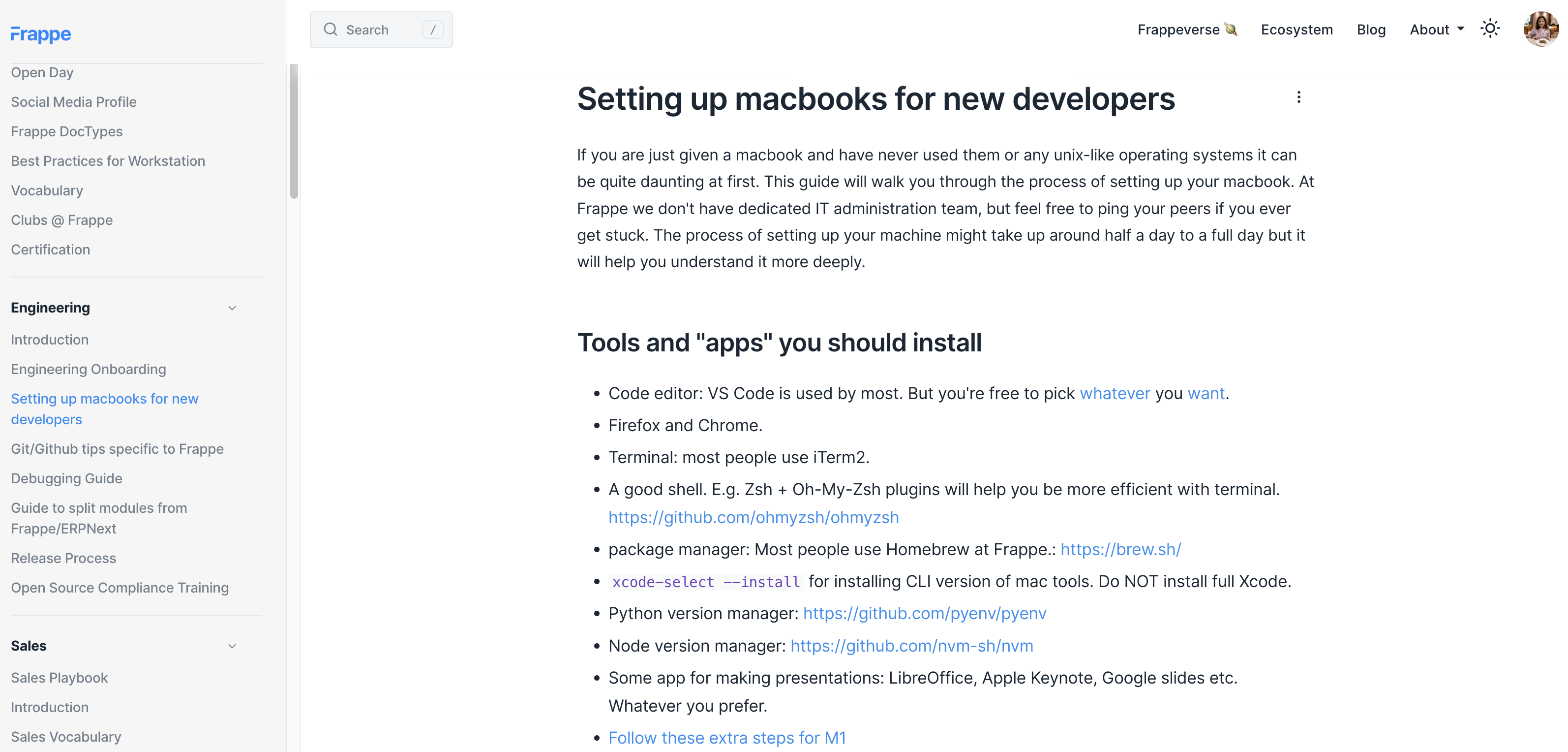This screenshot has height=752, width=1568.
Task: Open the pyenv GitHub link
Action: (925, 613)
